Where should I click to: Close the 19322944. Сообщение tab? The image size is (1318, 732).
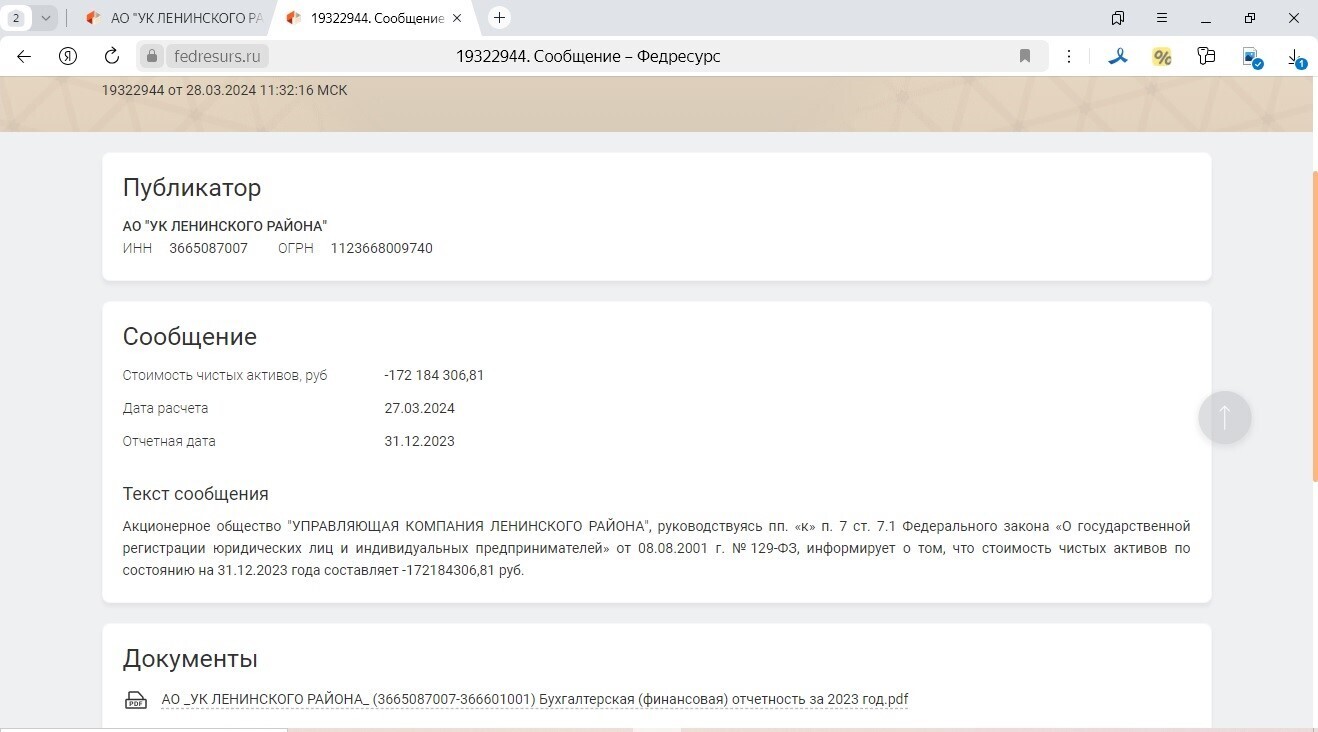457,18
